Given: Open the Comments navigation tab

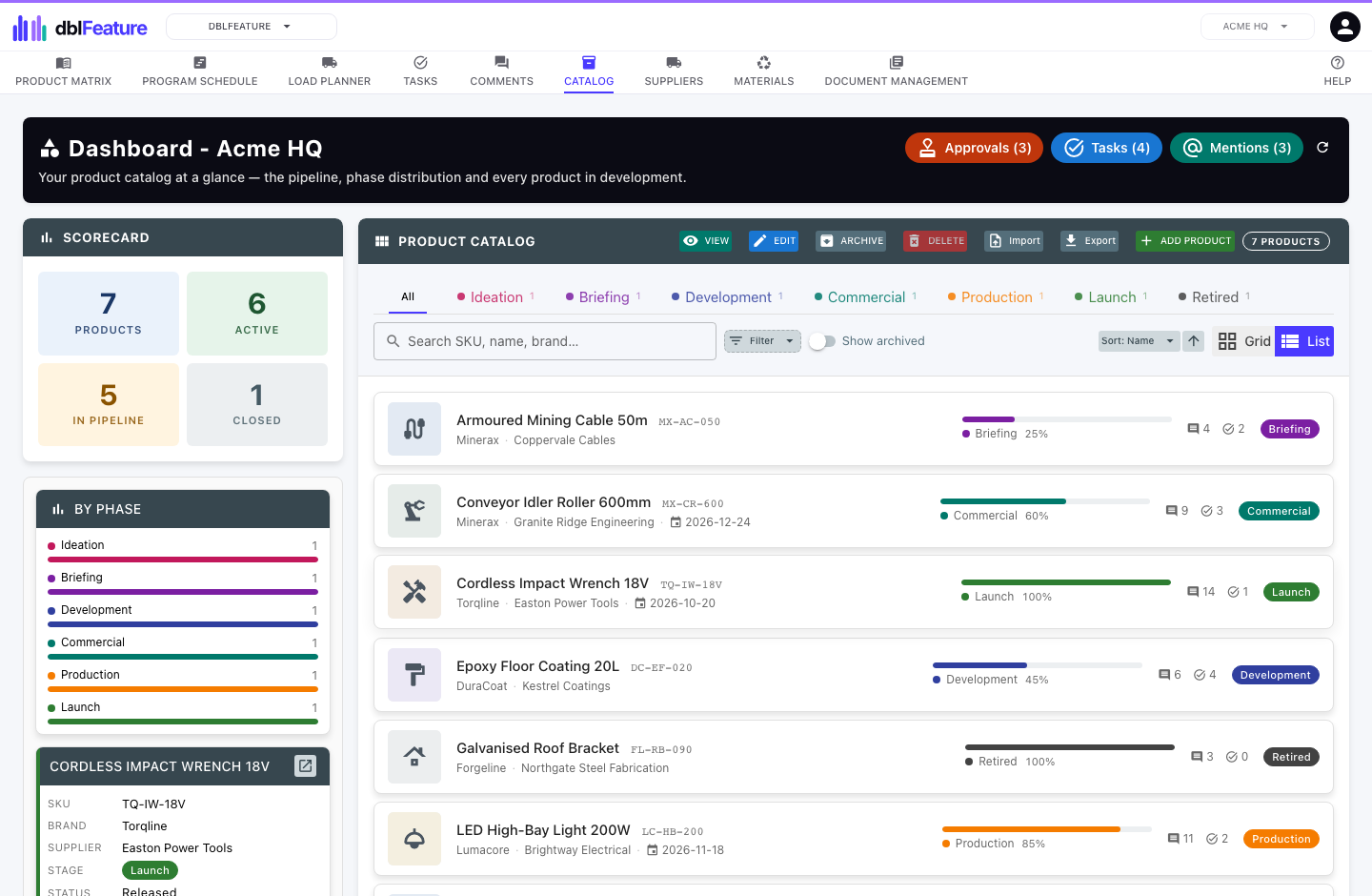Looking at the screenshot, I should (502, 71).
